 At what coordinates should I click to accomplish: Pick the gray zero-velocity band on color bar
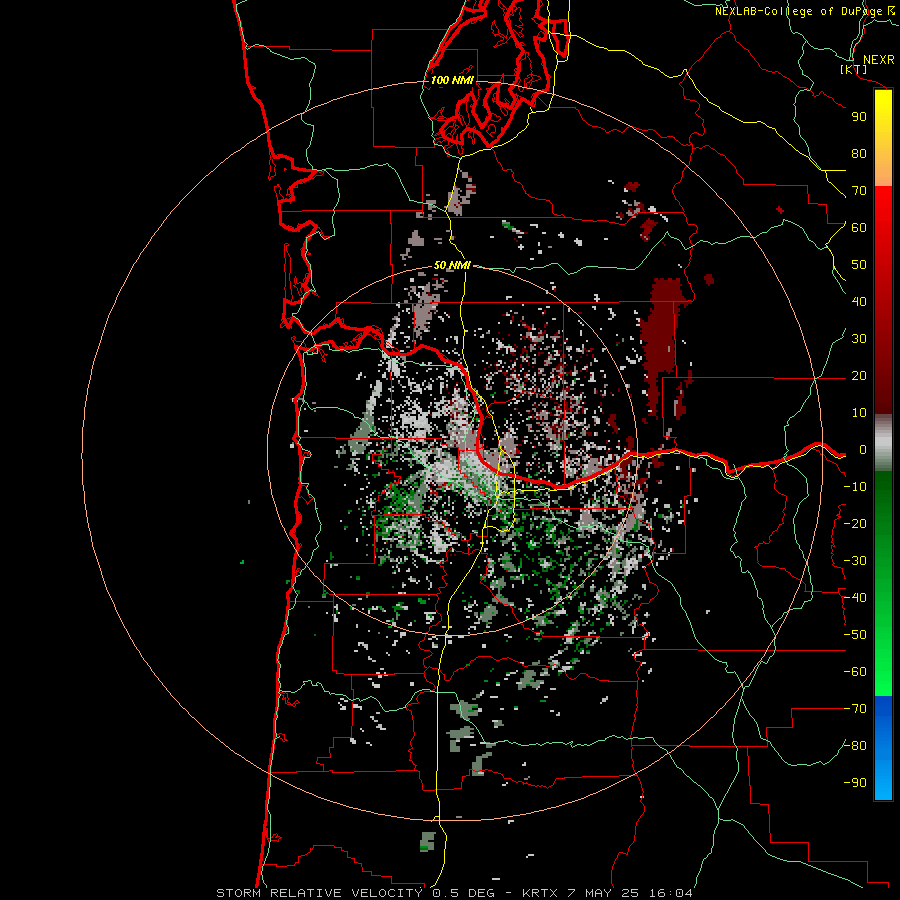click(883, 442)
